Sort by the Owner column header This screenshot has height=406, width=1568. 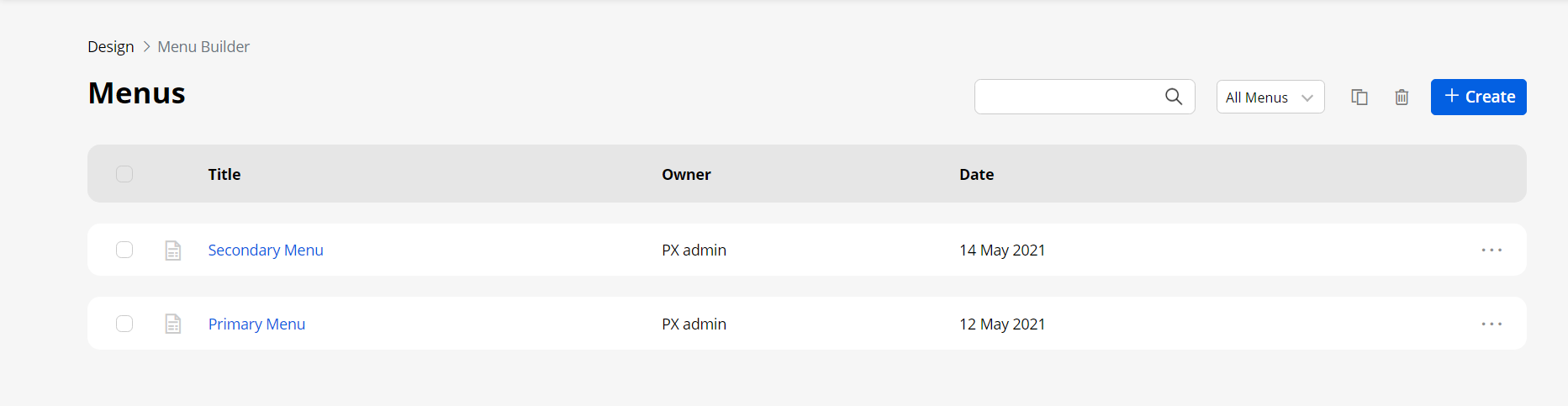pos(686,175)
